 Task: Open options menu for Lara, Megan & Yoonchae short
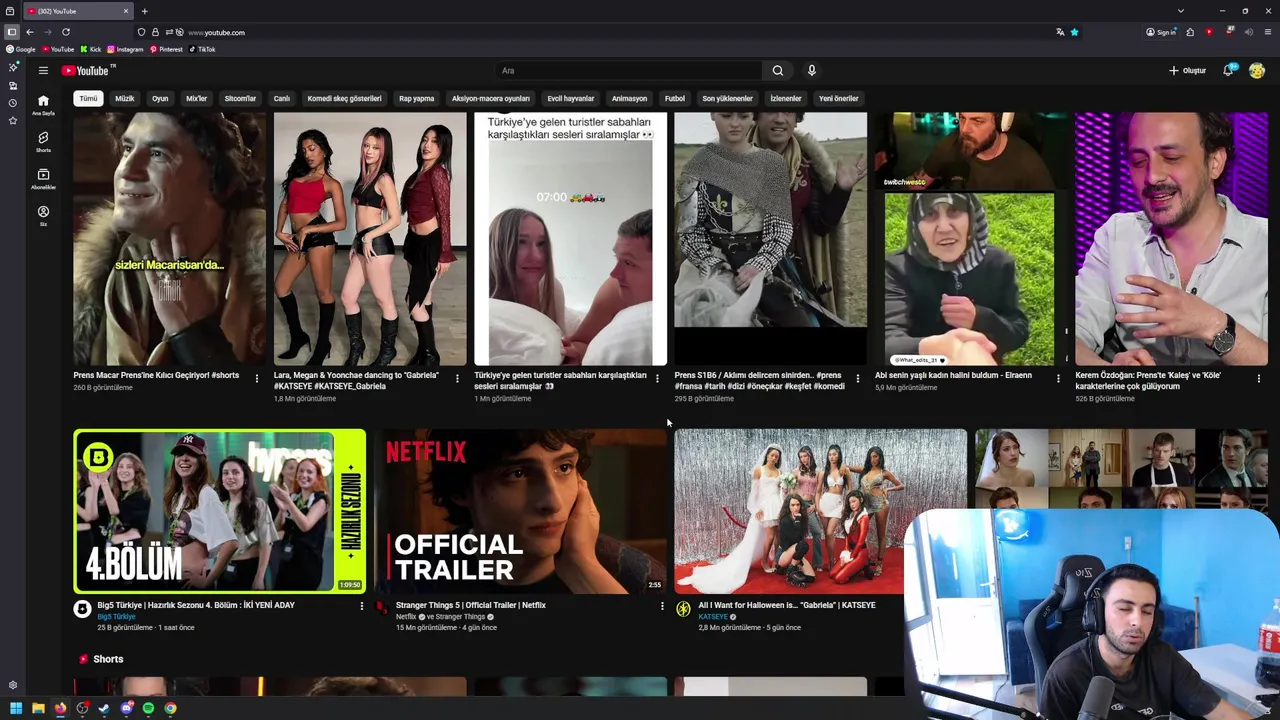[457, 378]
